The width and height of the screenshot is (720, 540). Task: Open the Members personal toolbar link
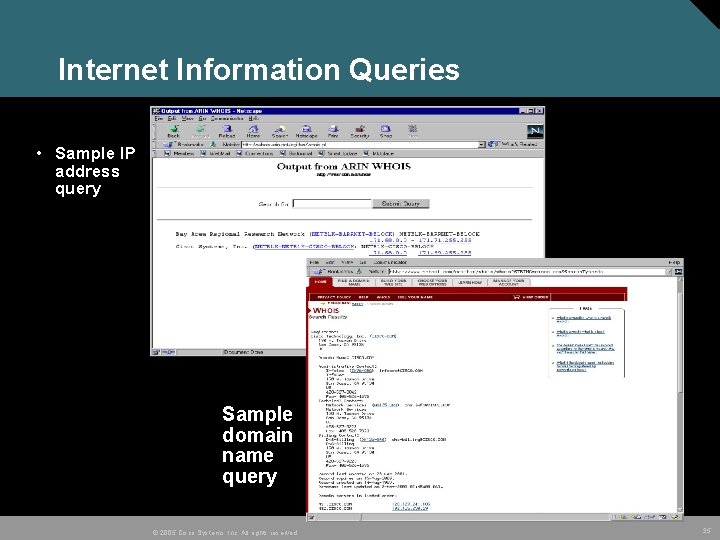coord(180,153)
